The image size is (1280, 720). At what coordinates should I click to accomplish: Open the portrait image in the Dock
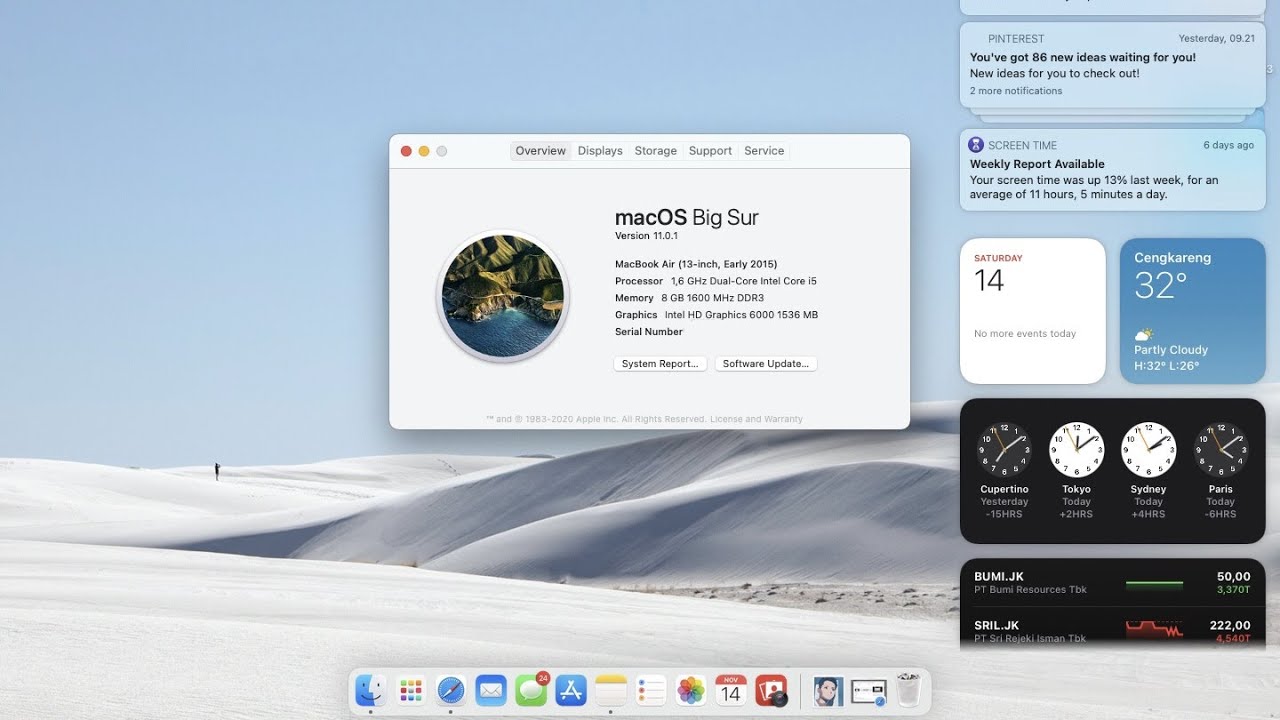[827, 691]
